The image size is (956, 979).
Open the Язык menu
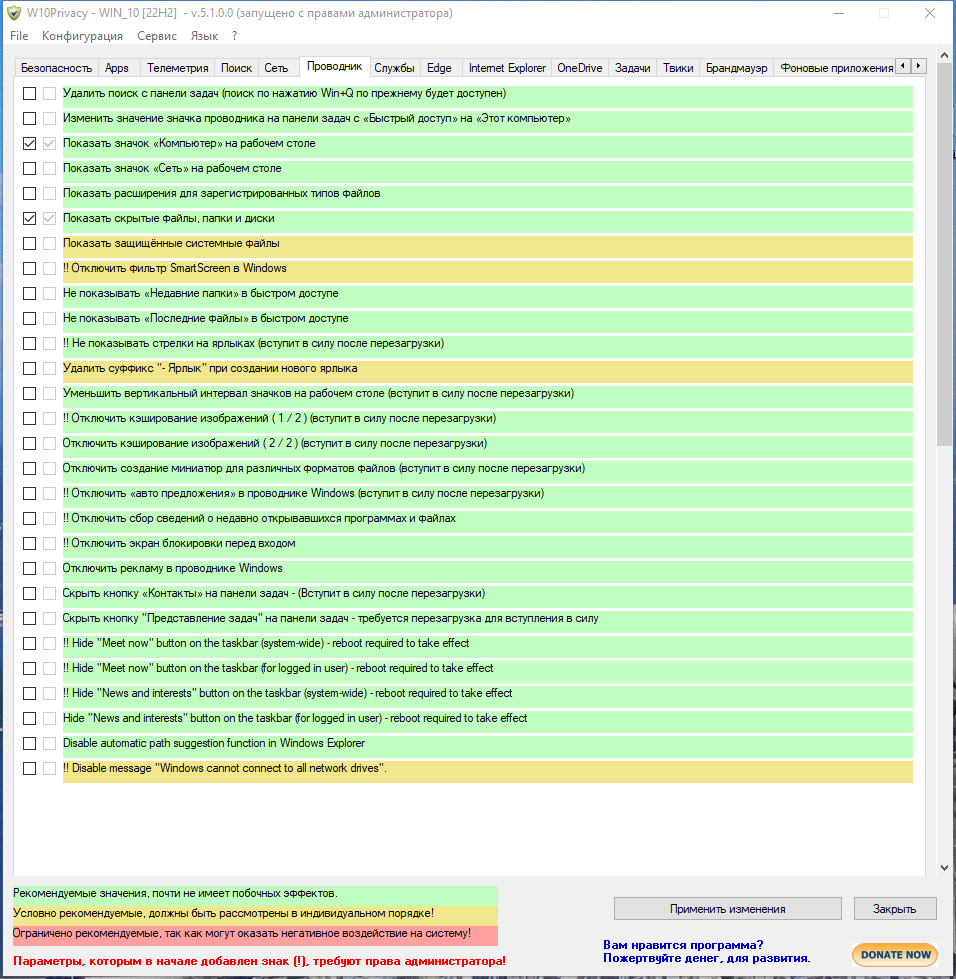pyautogui.click(x=204, y=36)
